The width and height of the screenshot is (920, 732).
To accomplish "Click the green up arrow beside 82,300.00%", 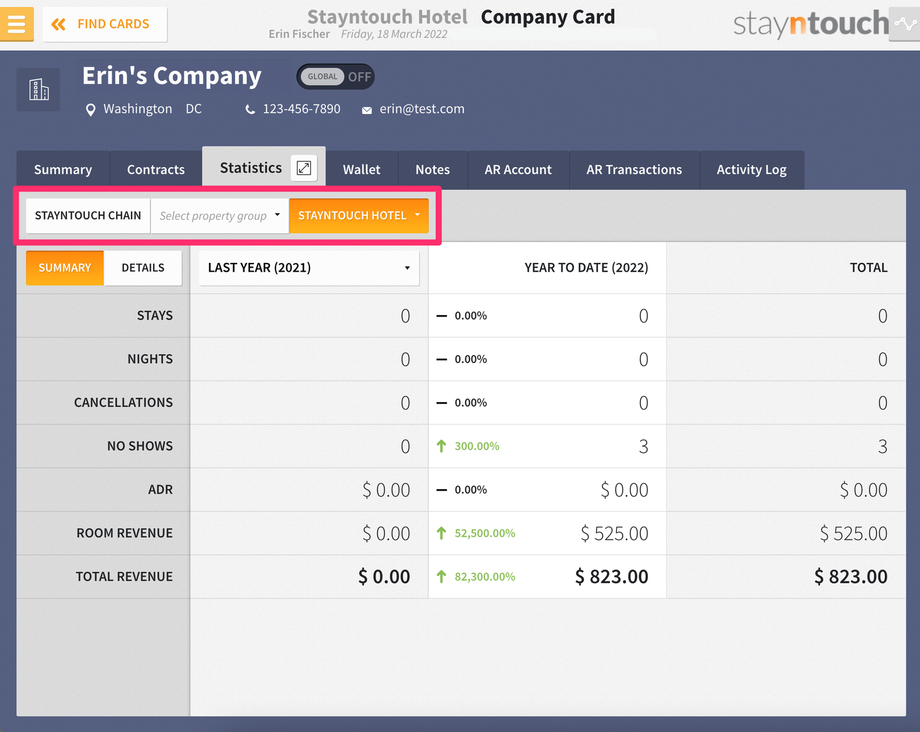I will [x=441, y=577].
